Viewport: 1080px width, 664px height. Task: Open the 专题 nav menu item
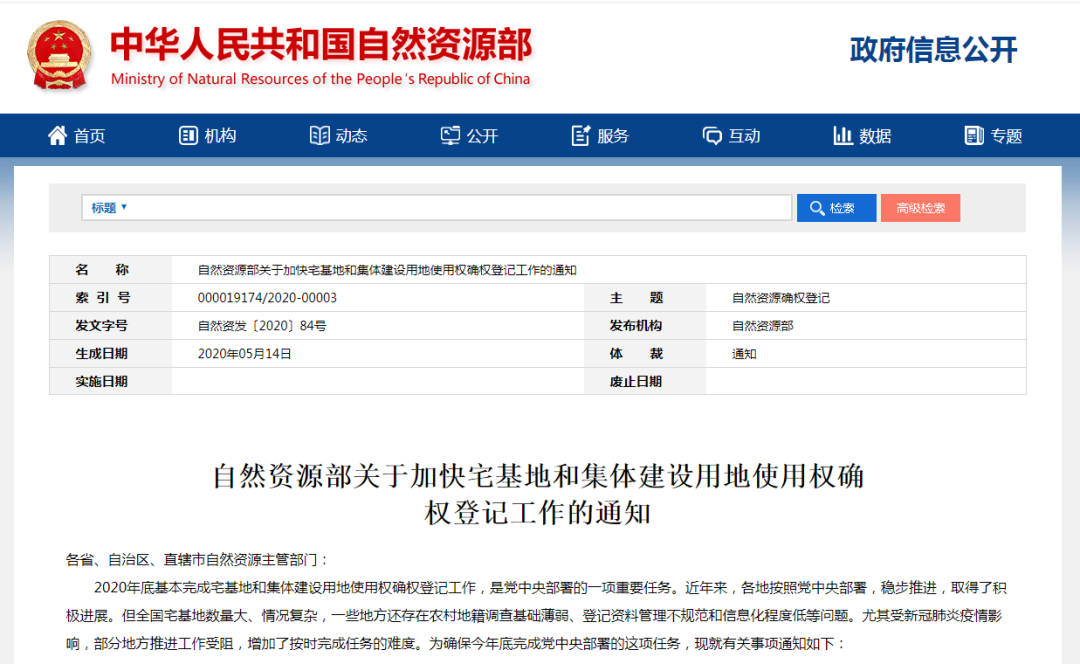coord(993,136)
